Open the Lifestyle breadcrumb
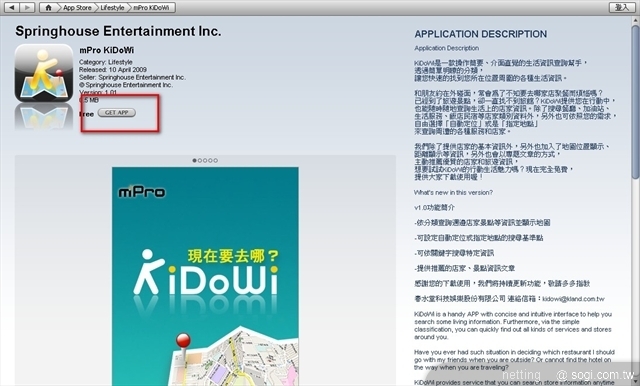Image resolution: width=640 pixels, height=386 pixels. (112, 7)
